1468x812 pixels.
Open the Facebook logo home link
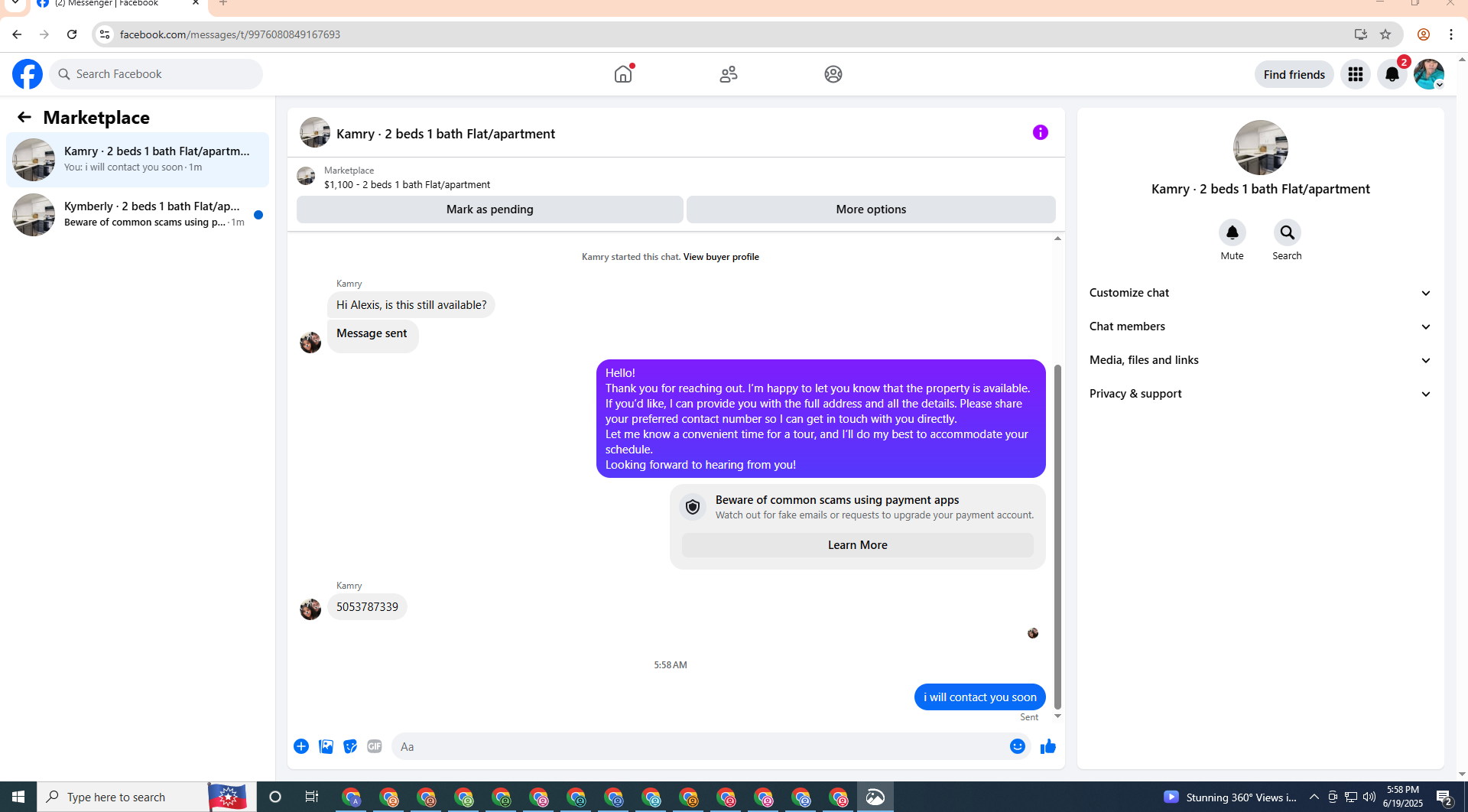coord(28,74)
